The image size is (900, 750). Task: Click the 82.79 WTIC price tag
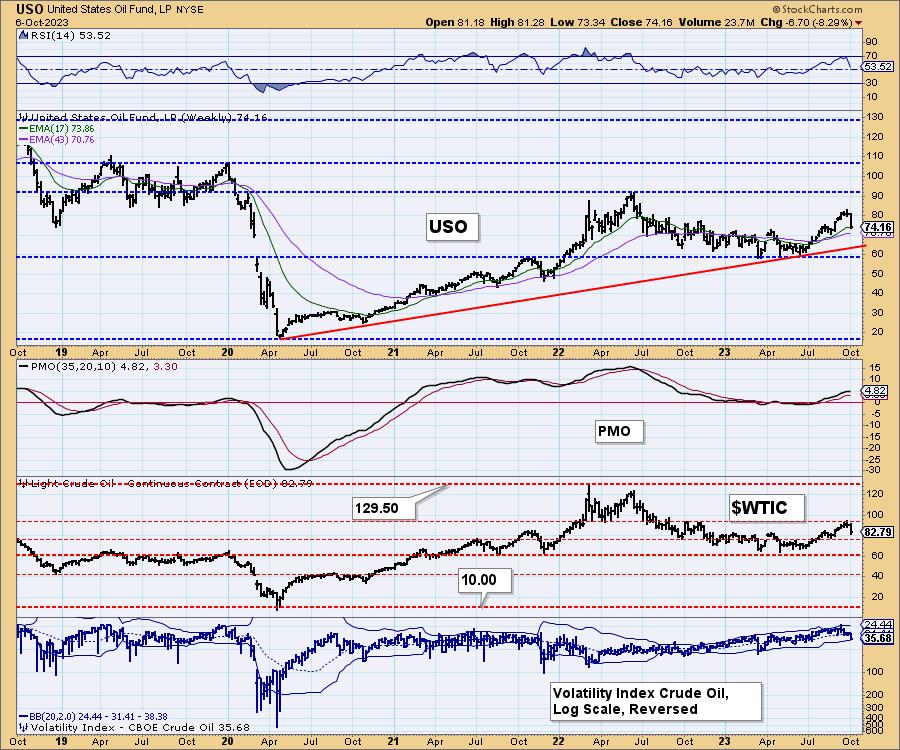878,532
